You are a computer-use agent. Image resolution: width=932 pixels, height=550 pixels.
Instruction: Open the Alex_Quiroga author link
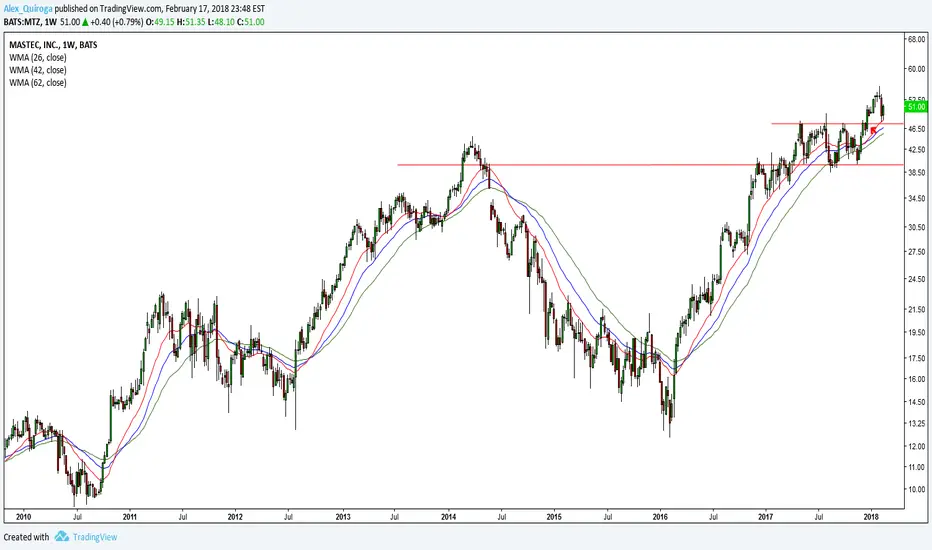[x=29, y=9]
